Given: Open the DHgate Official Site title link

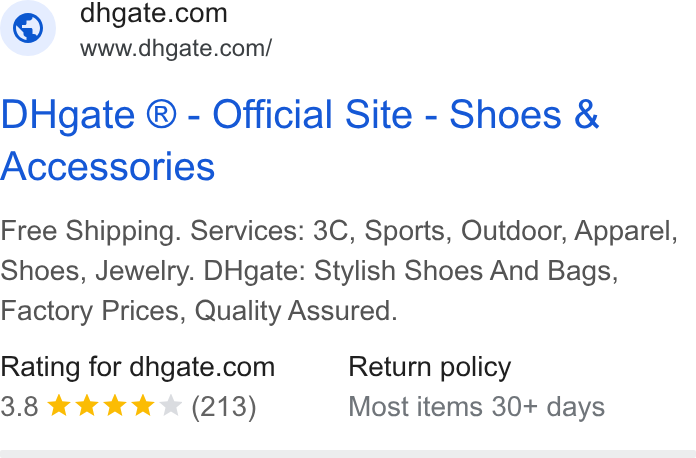Looking at the screenshot, I should 300,140.
